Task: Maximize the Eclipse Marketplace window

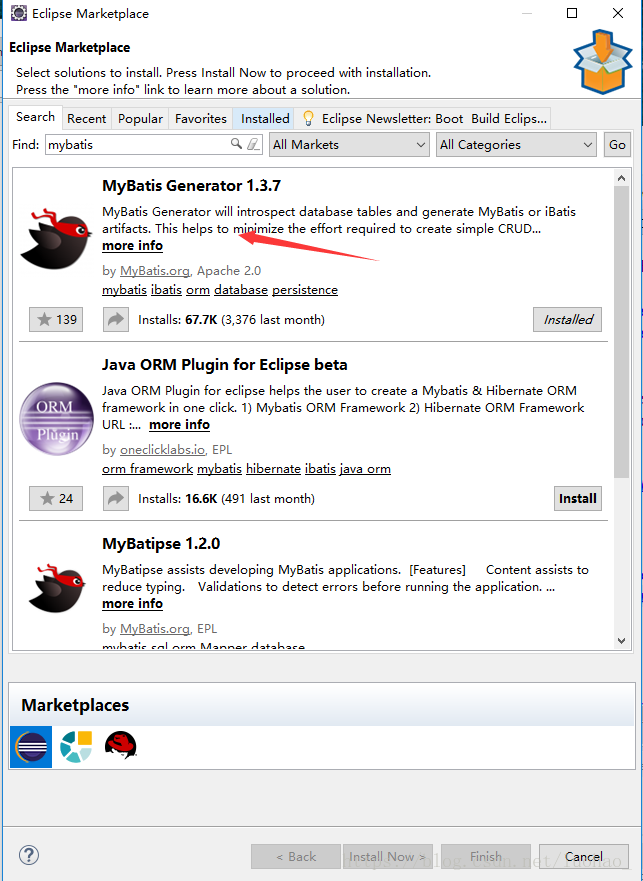Action: 572,13
